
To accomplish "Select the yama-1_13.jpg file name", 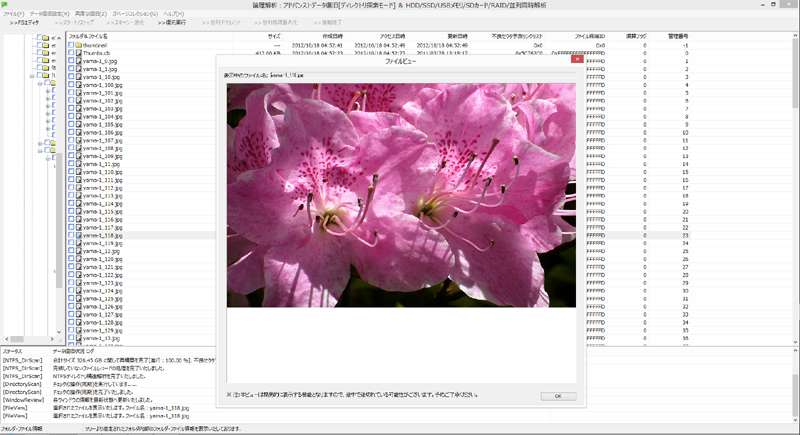I will tap(101, 338).
